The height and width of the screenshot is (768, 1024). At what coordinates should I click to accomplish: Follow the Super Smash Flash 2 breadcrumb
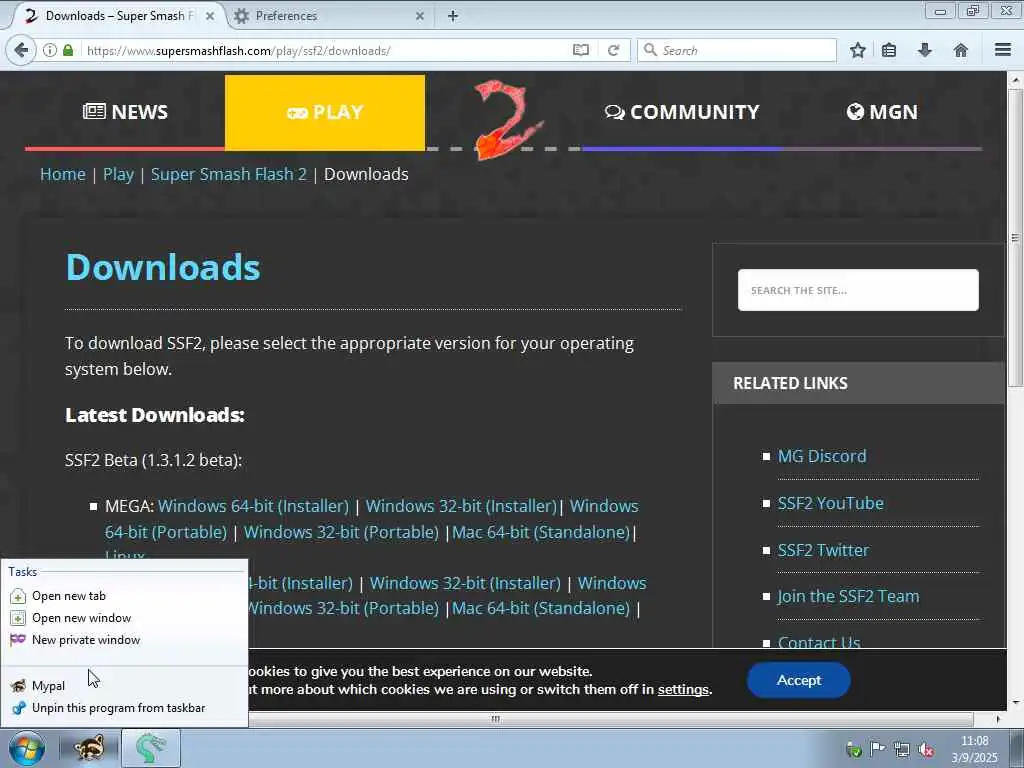click(229, 174)
